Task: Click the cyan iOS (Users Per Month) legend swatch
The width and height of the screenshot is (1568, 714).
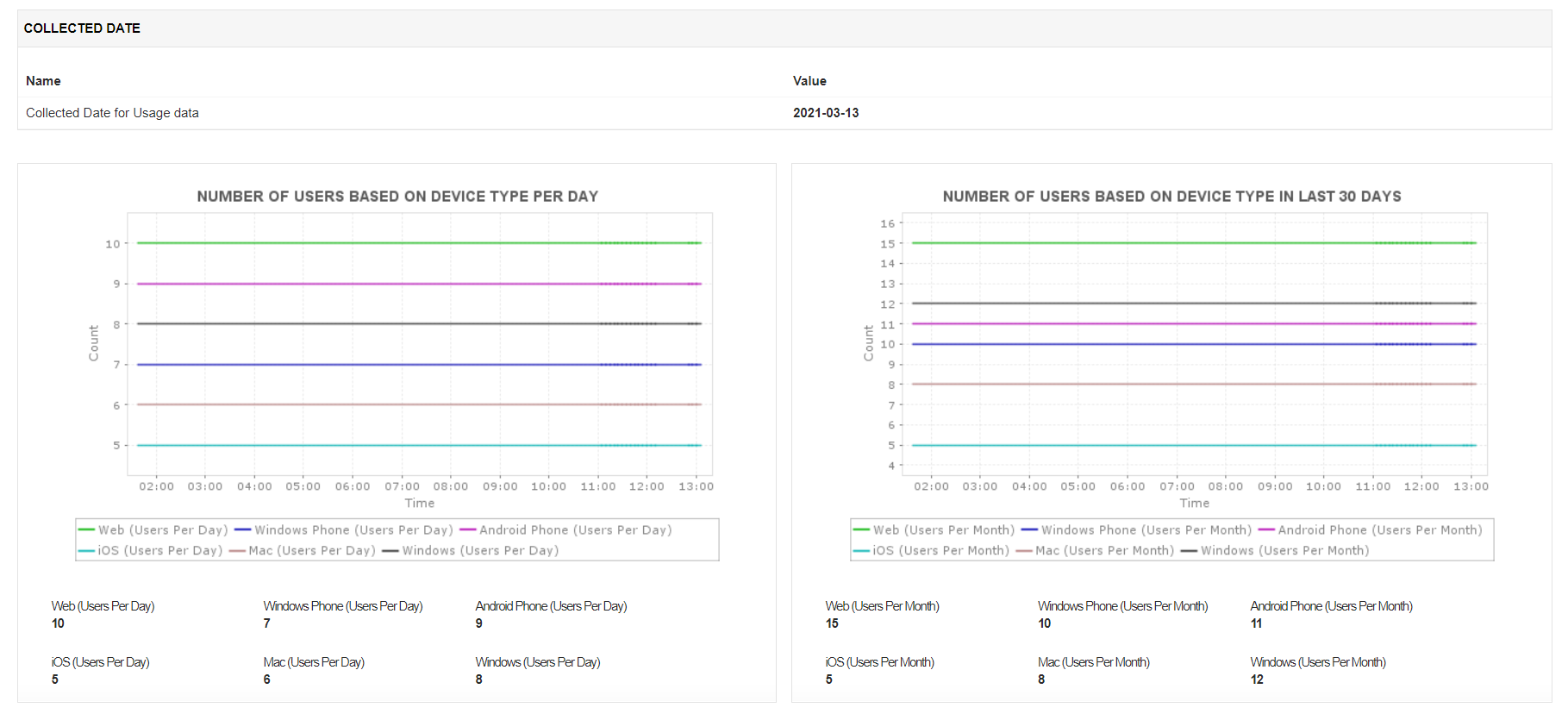Action: click(861, 551)
